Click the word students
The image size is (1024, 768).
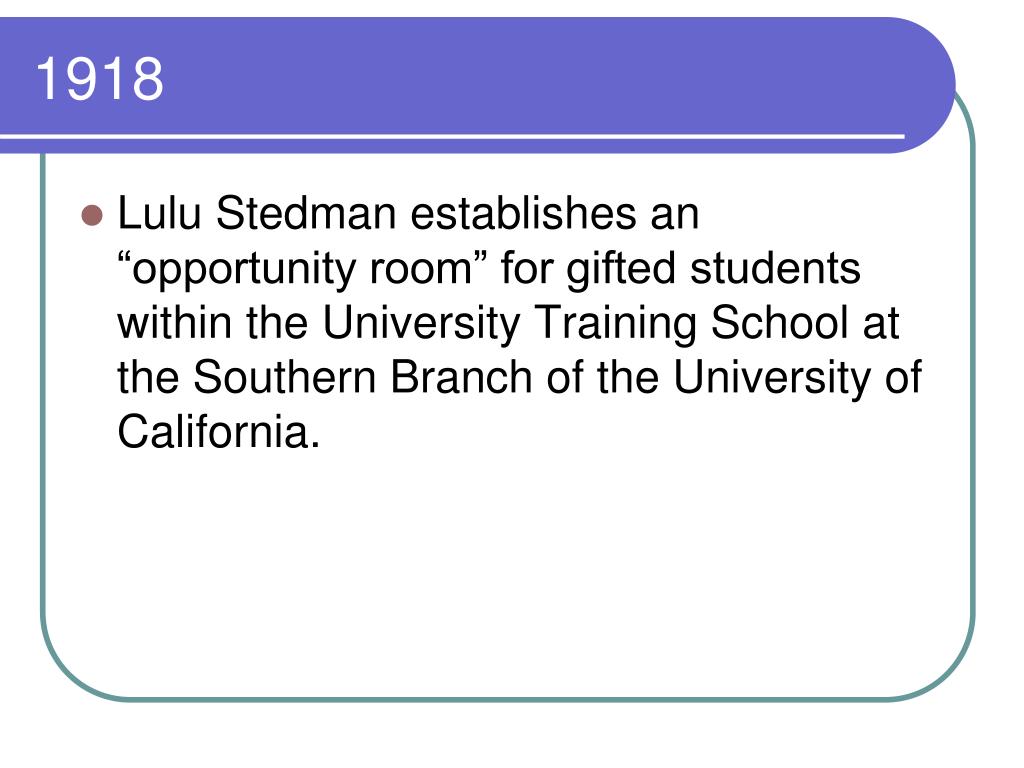775,268
